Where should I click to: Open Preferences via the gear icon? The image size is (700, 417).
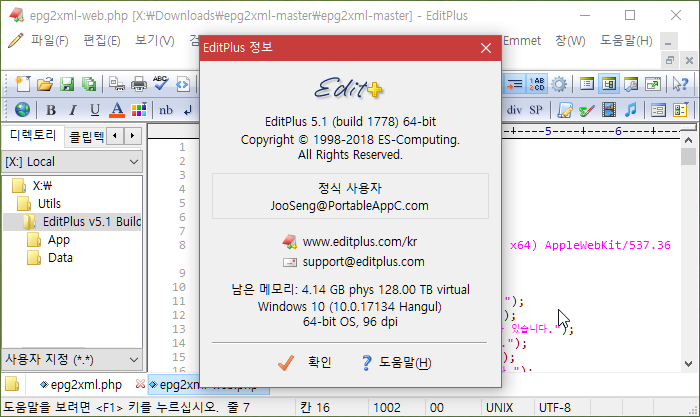tap(559, 84)
